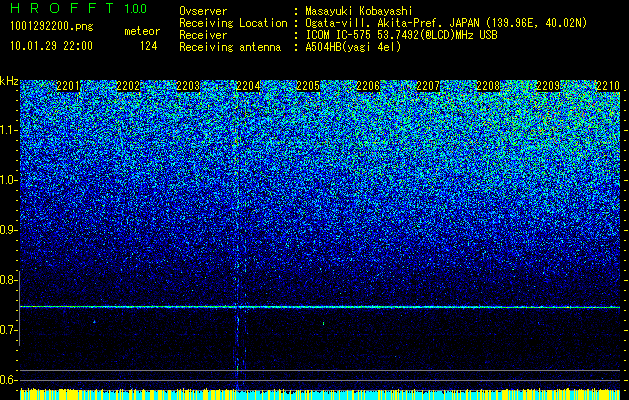Click the observer name Masayuki Kobayashi
Viewport: 629px width, 400px height.
(x=359, y=12)
